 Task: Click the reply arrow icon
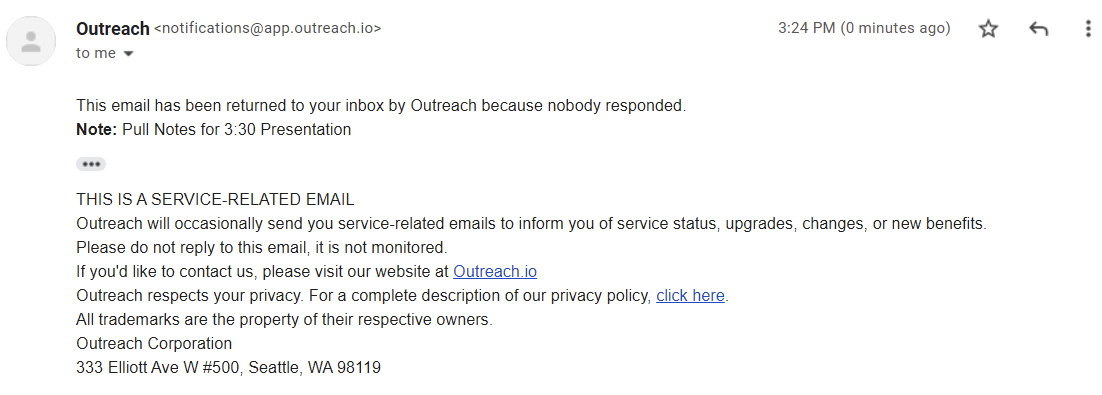point(1038,29)
